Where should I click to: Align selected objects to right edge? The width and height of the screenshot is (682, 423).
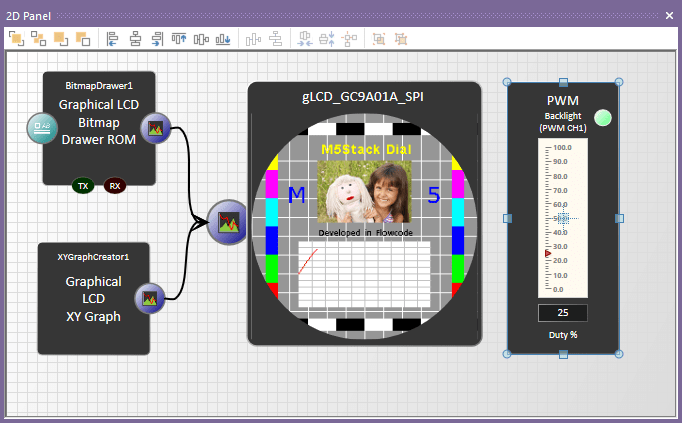coord(157,39)
